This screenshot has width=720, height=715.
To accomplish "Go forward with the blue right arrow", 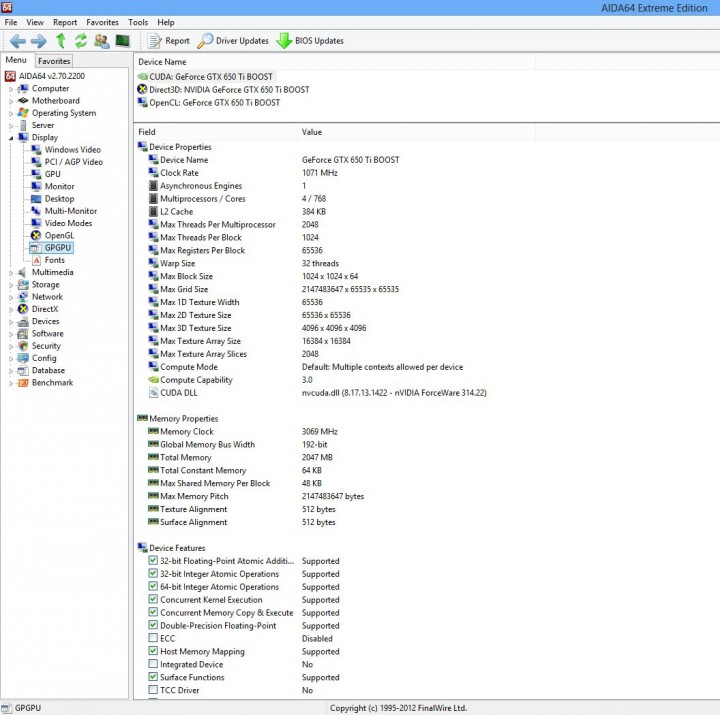I will tap(39, 41).
